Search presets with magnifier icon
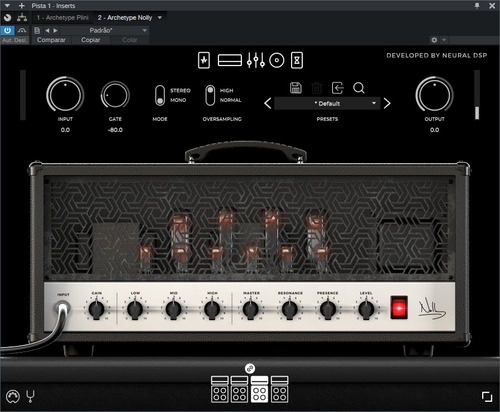The image size is (500, 412). [x=359, y=88]
